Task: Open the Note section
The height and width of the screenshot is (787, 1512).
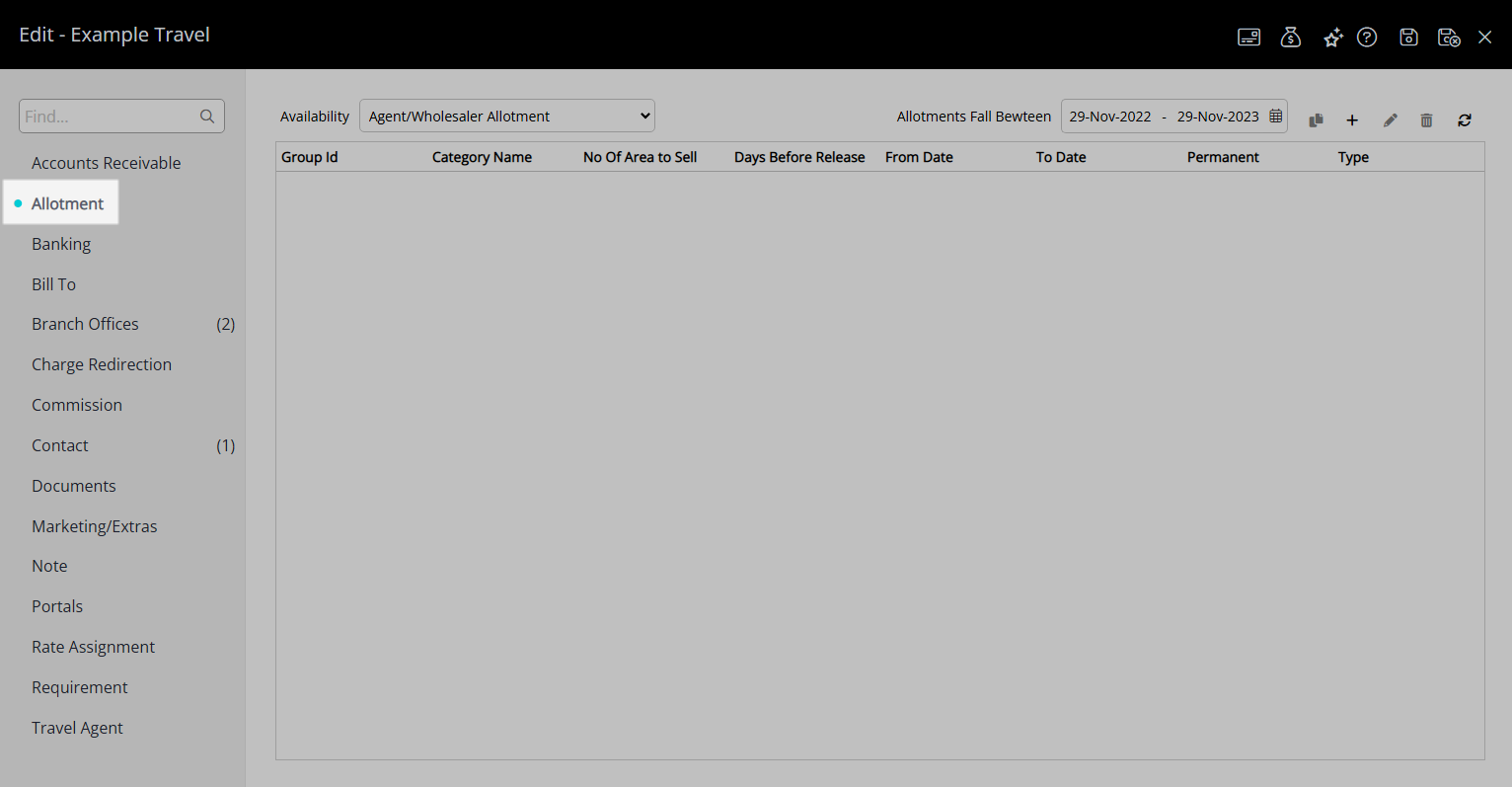Action: point(49,566)
